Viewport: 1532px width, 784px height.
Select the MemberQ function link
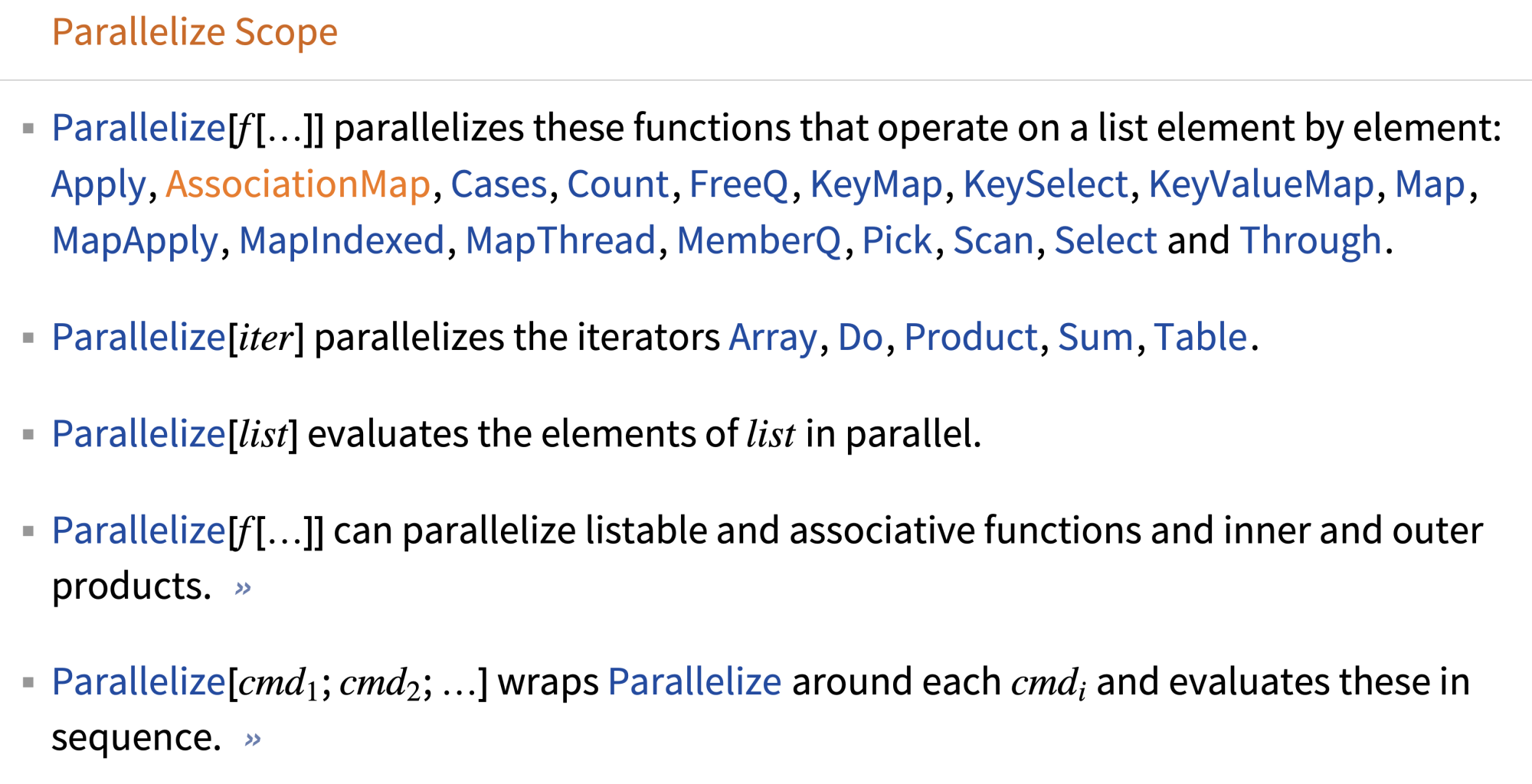click(759, 241)
